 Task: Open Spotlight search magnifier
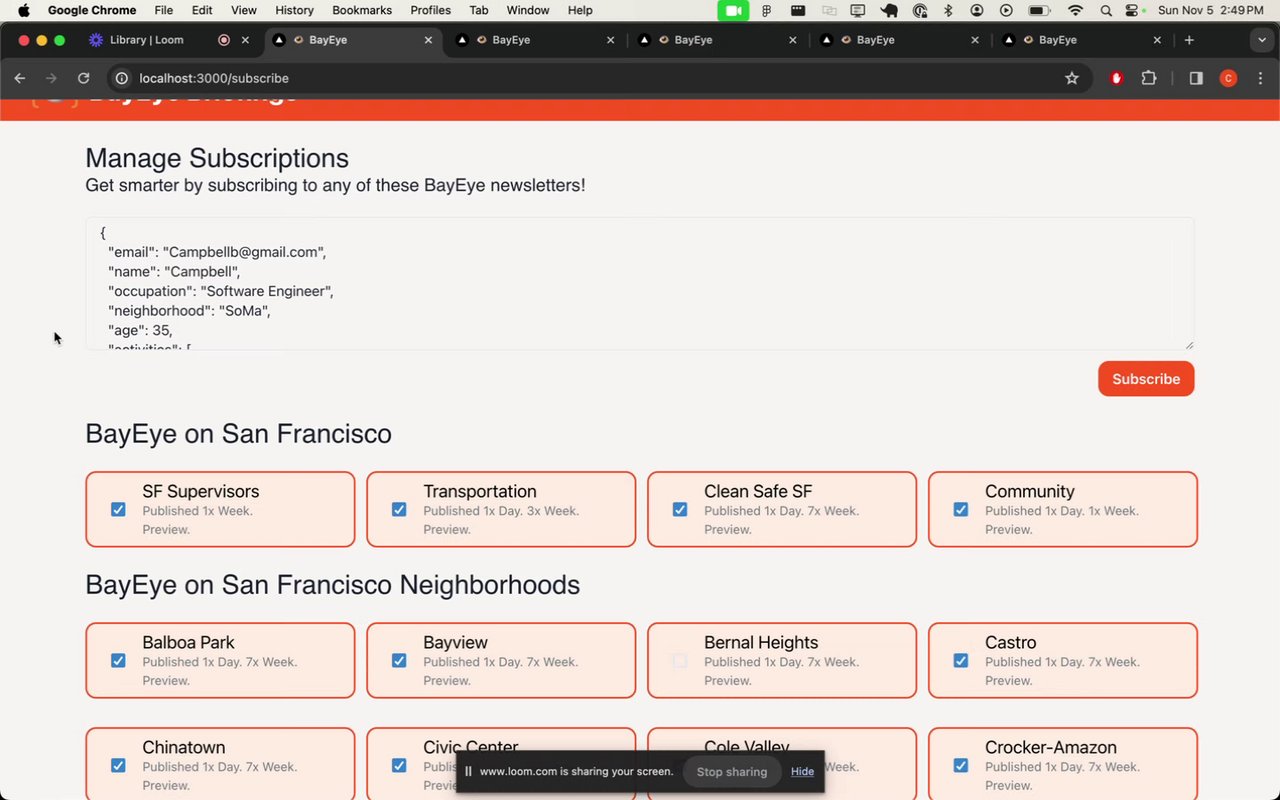point(1106,10)
